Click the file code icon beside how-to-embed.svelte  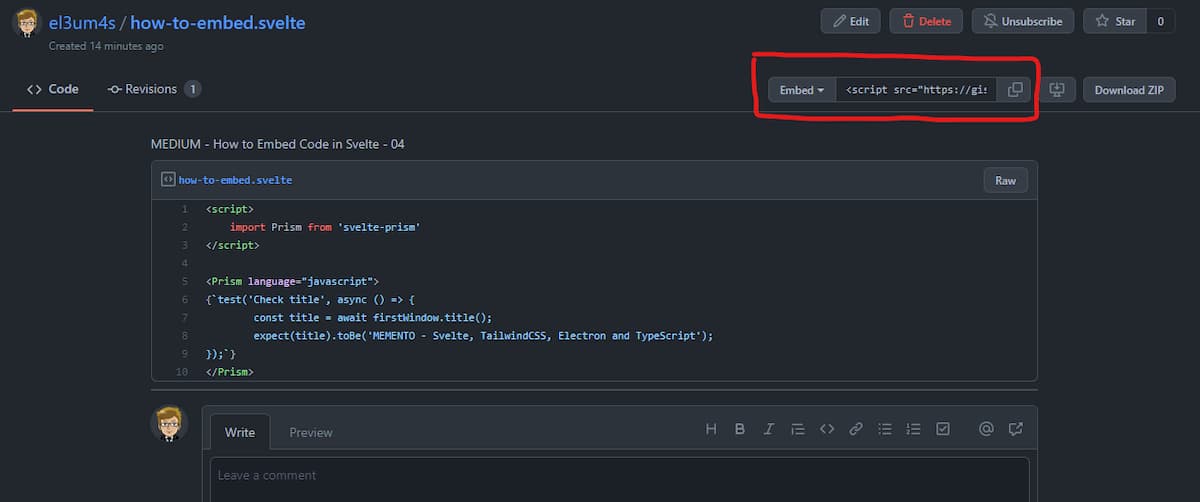pos(168,180)
